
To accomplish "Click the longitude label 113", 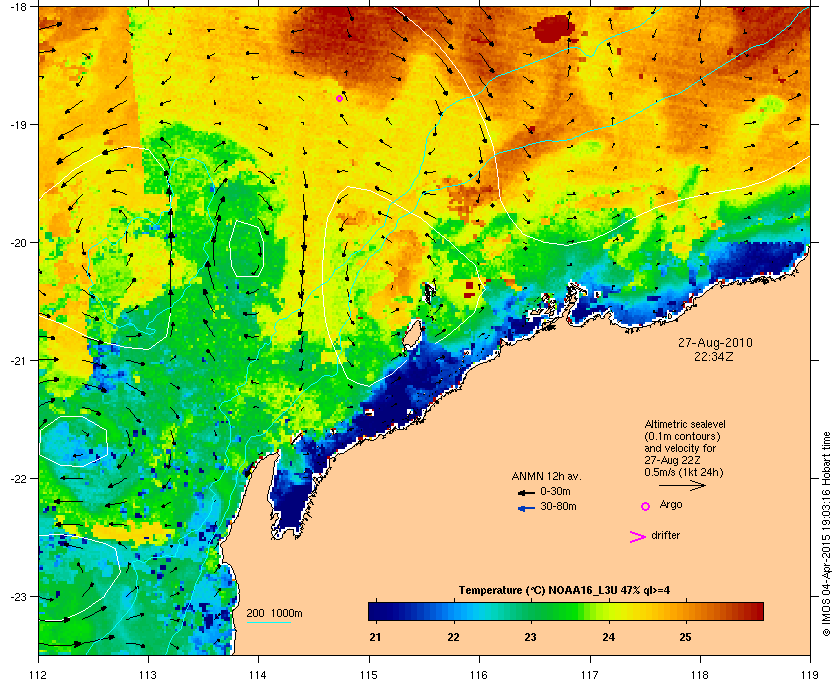I will coord(148,674).
